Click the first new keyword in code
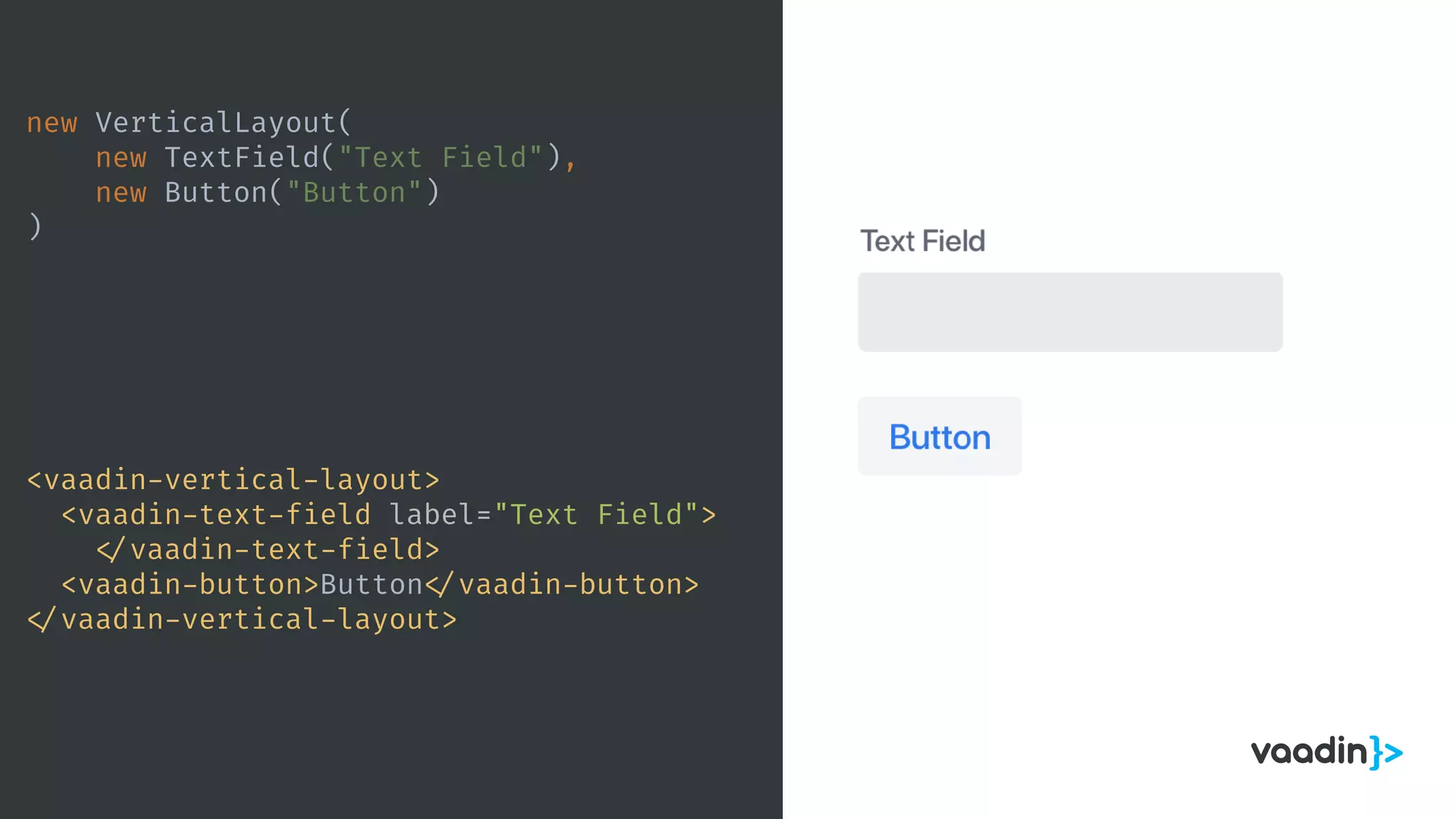 pyautogui.click(x=52, y=123)
